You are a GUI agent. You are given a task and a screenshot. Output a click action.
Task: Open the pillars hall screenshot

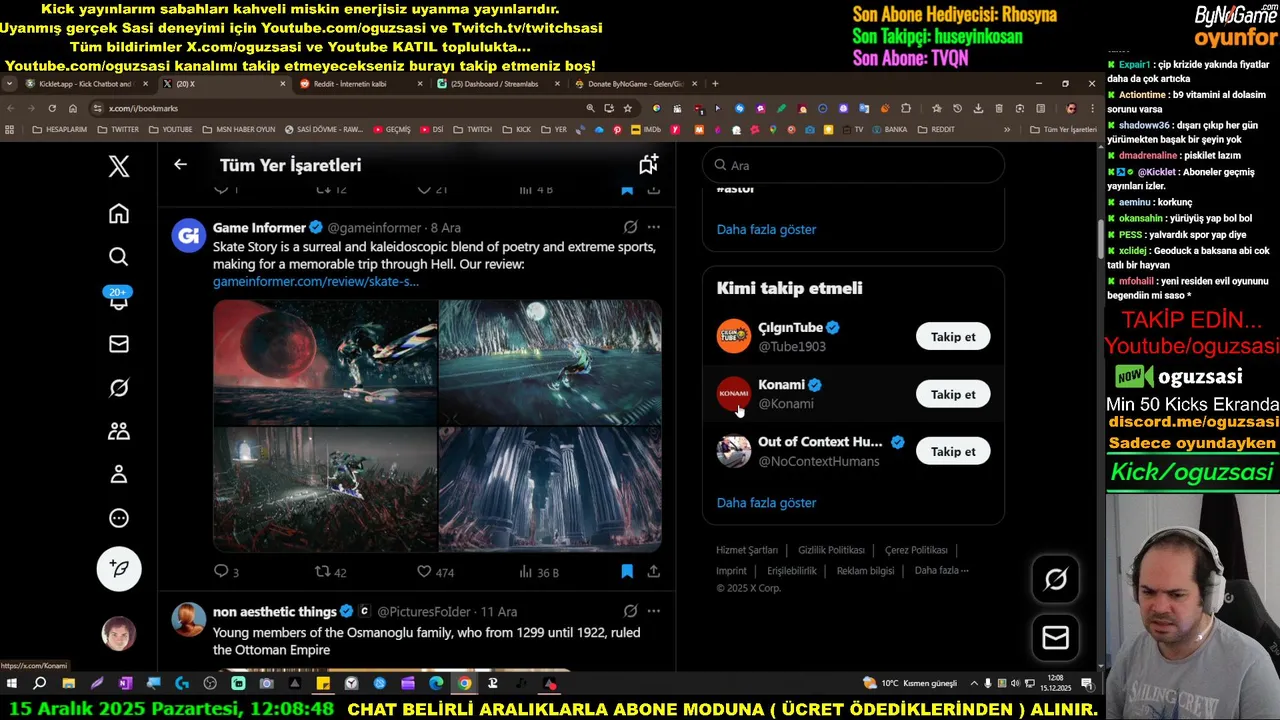(550, 489)
